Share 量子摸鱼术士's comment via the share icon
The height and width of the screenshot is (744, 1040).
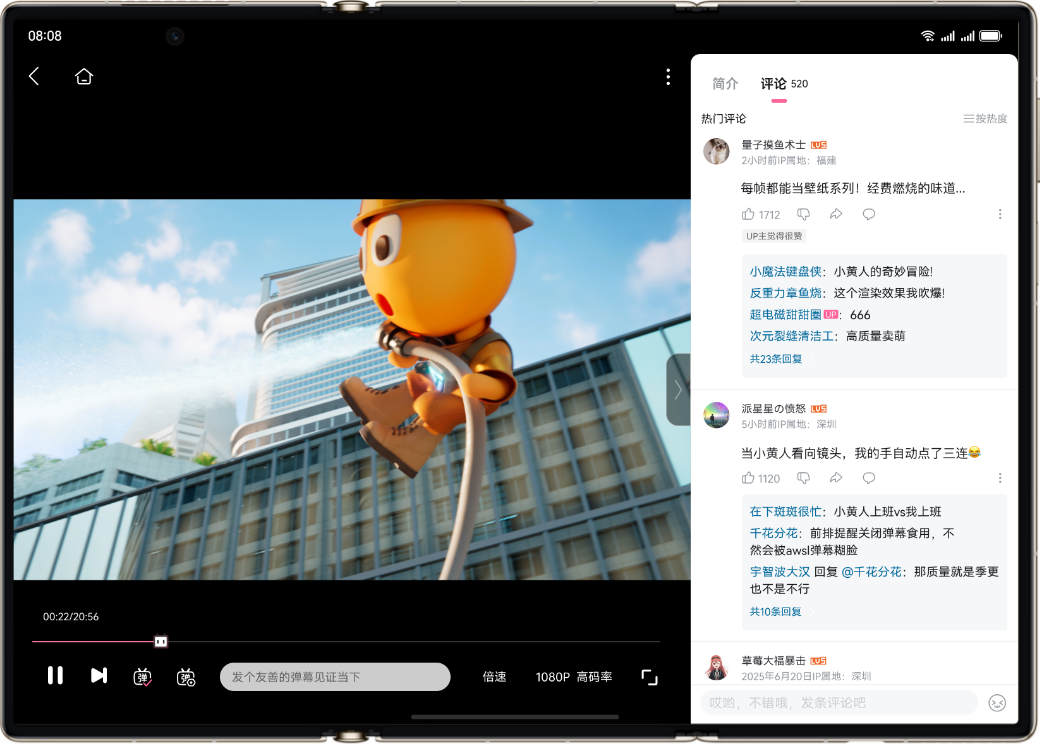pos(836,213)
